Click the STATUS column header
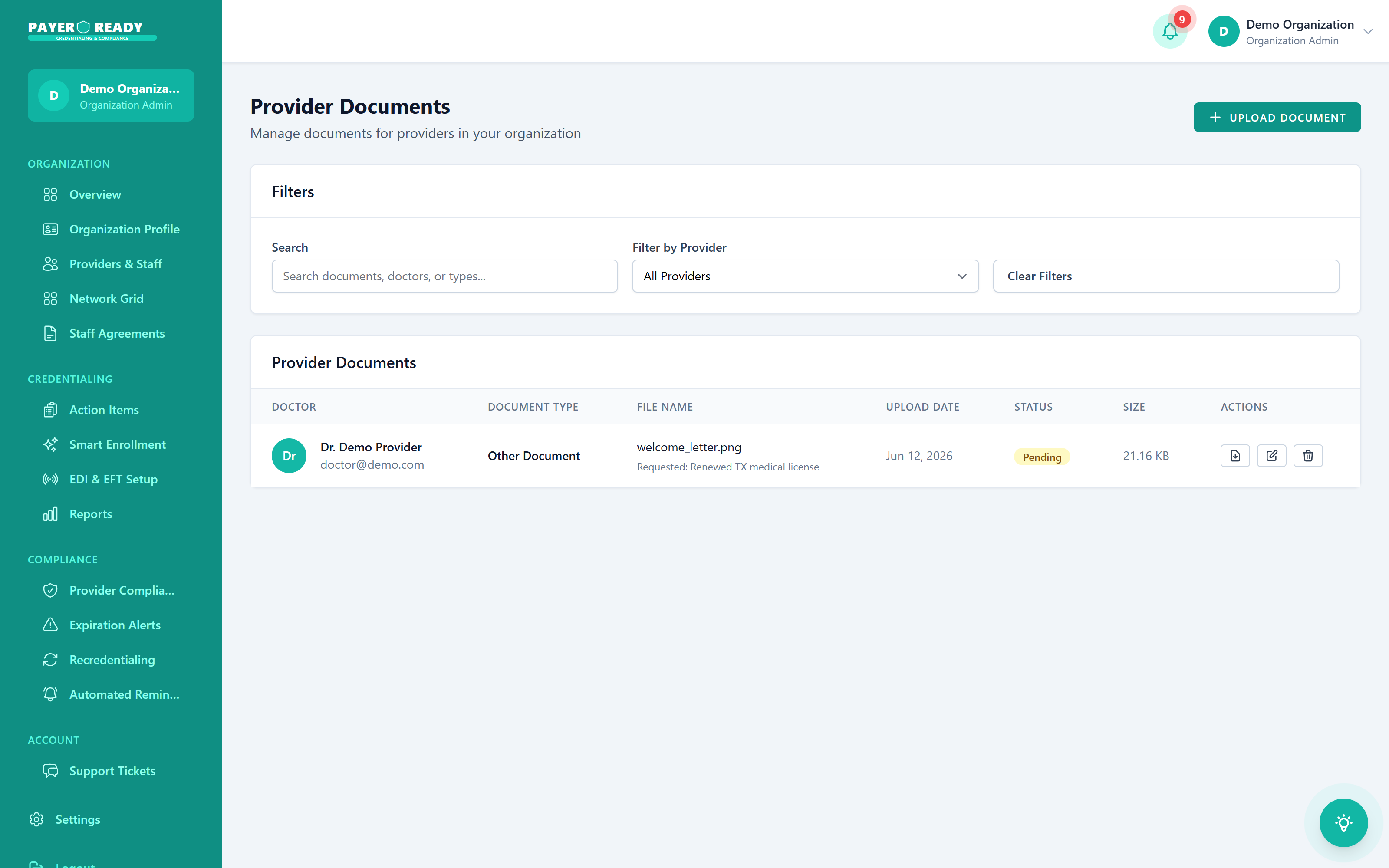Screen dimensions: 1389x868 [1033, 407]
